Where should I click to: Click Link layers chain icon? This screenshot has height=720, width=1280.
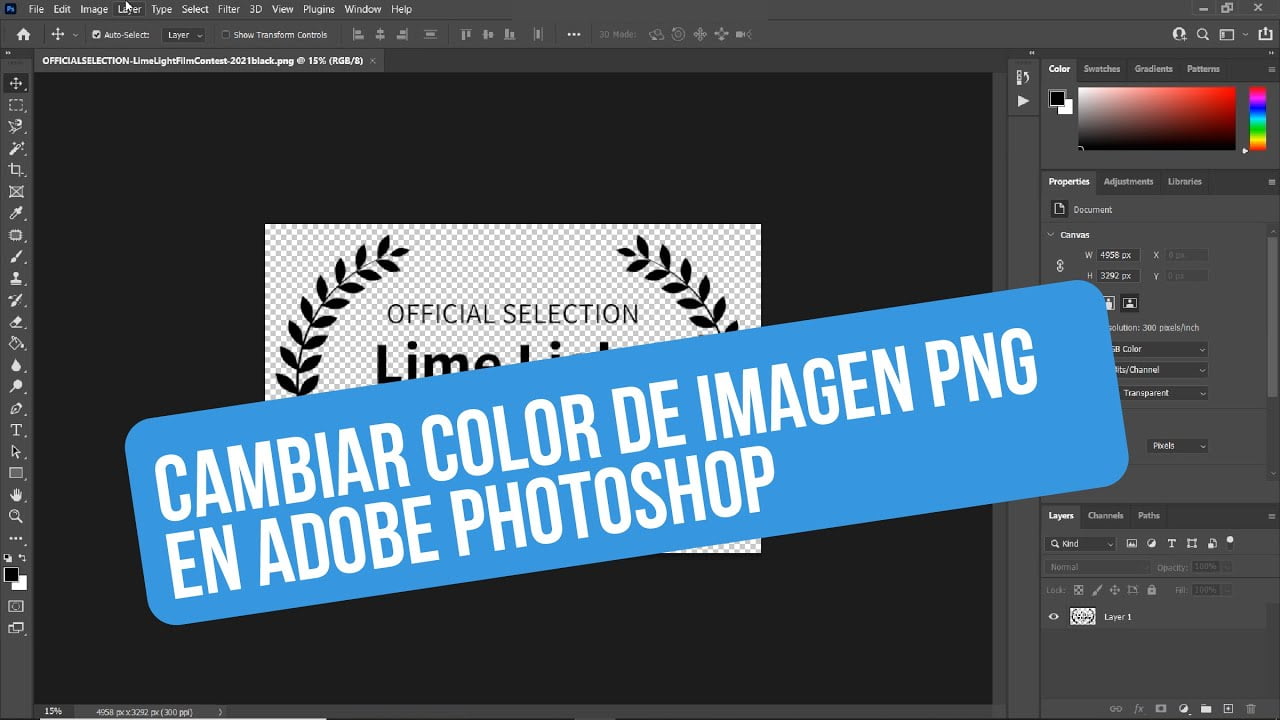(1115, 709)
